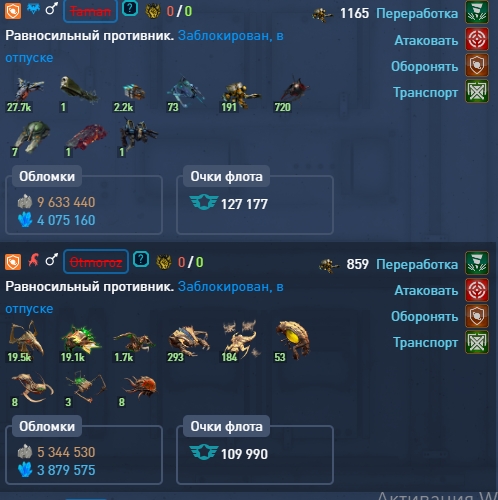Open player name Taman
This screenshot has width=498, height=500.
(90, 12)
